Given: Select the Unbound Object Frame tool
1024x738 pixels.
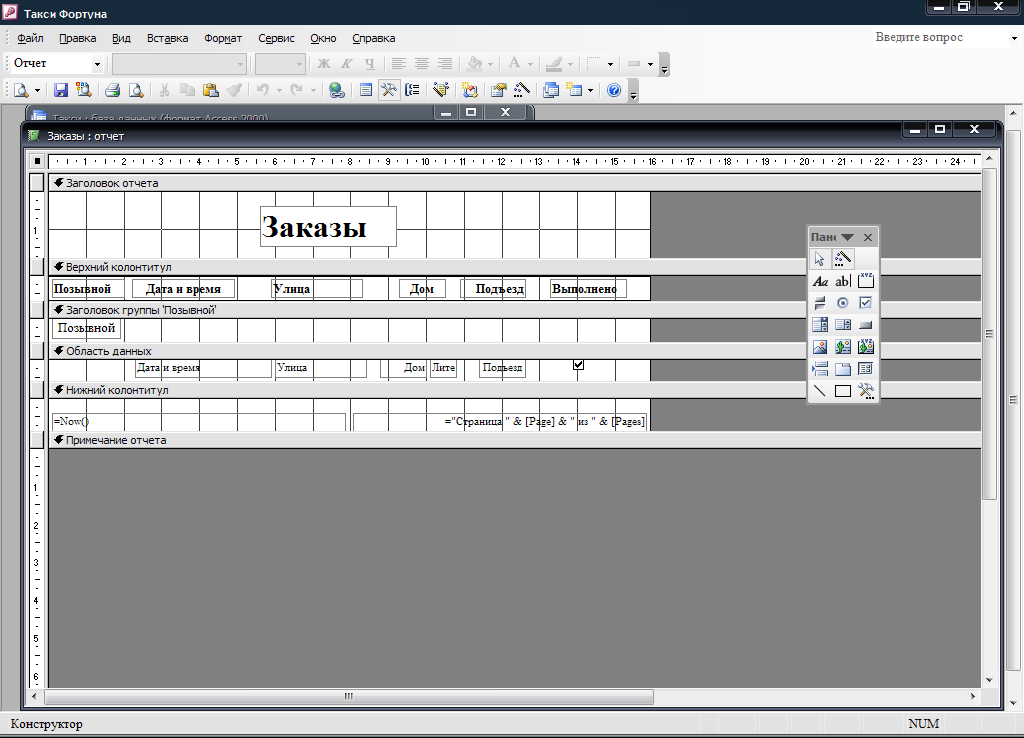Looking at the screenshot, I should pos(843,347).
